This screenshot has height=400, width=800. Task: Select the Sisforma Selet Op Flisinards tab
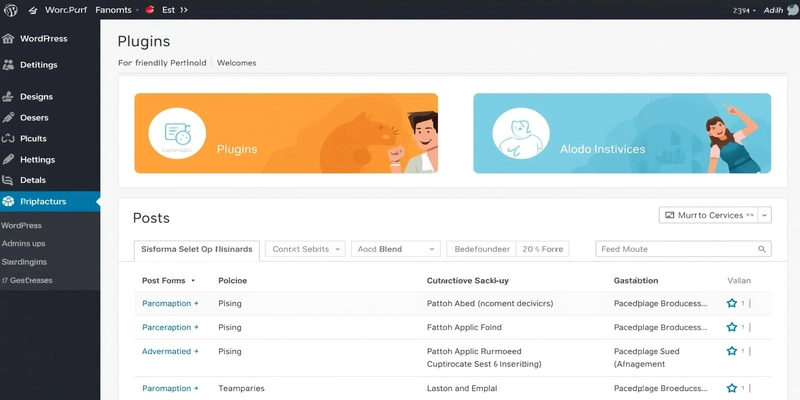196,249
